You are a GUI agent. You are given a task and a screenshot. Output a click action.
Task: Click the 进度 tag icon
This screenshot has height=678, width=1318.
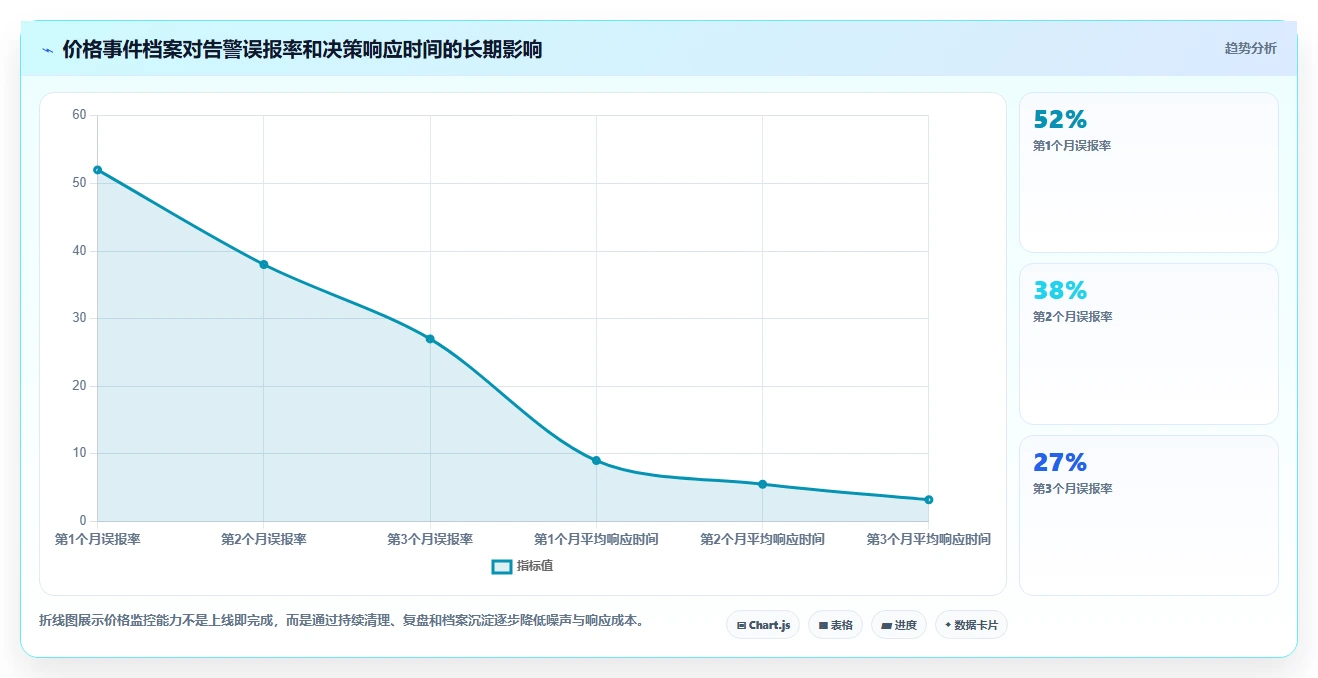887,625
